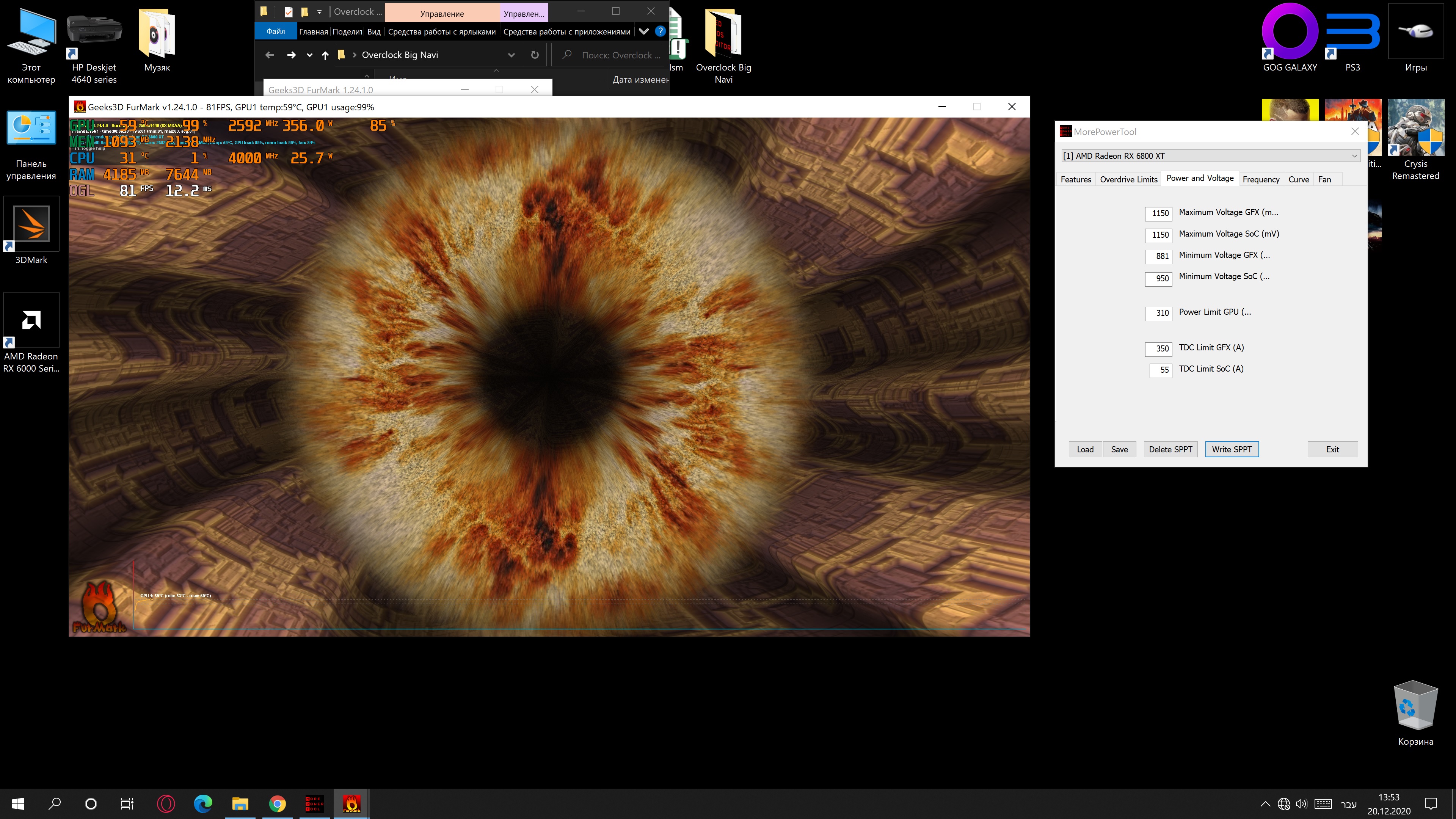The height and width of the screenshot is (819, 1456).
Task: Open the Recycle Bin (Корзина)
Action: [1415, 705]
